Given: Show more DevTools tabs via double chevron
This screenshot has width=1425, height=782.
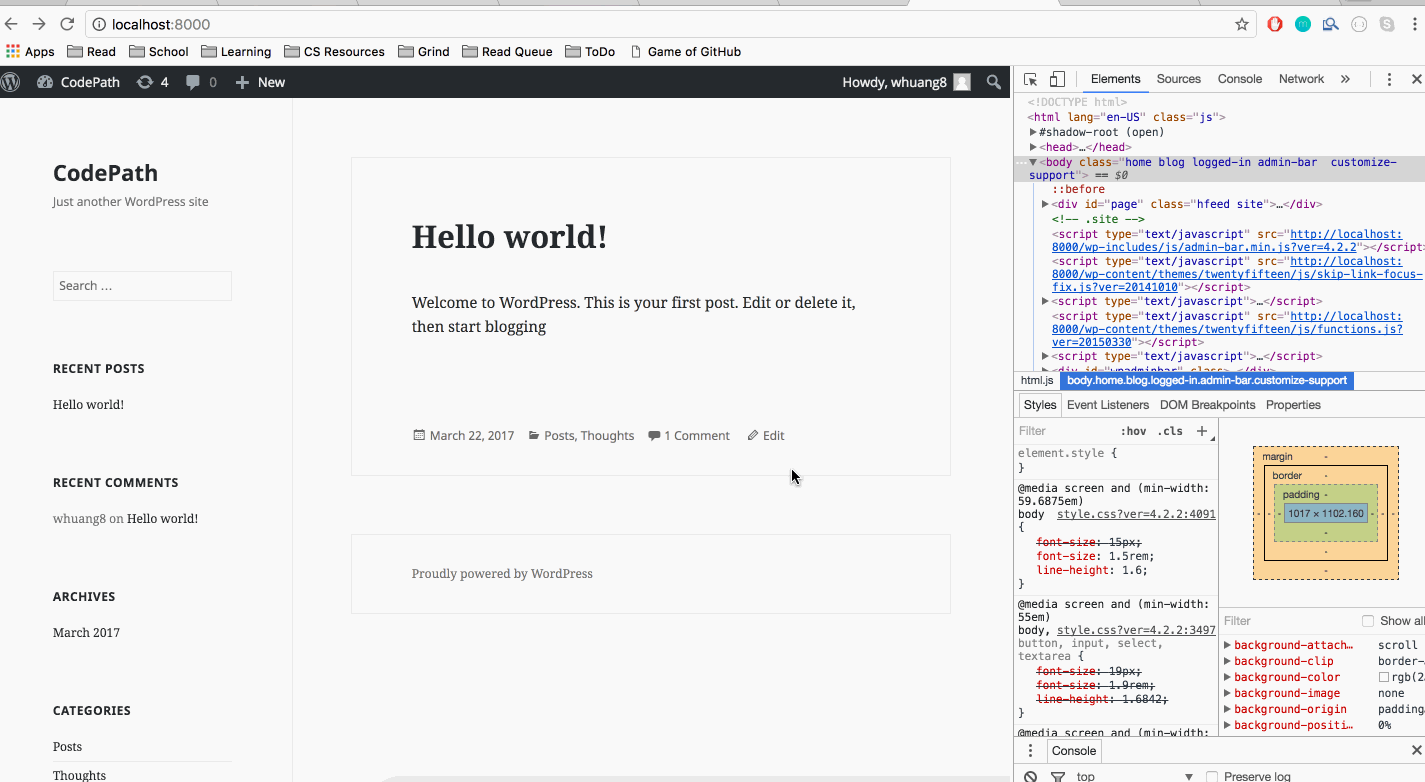Looking at the screenshot, I should click(x=1345, y=79).
